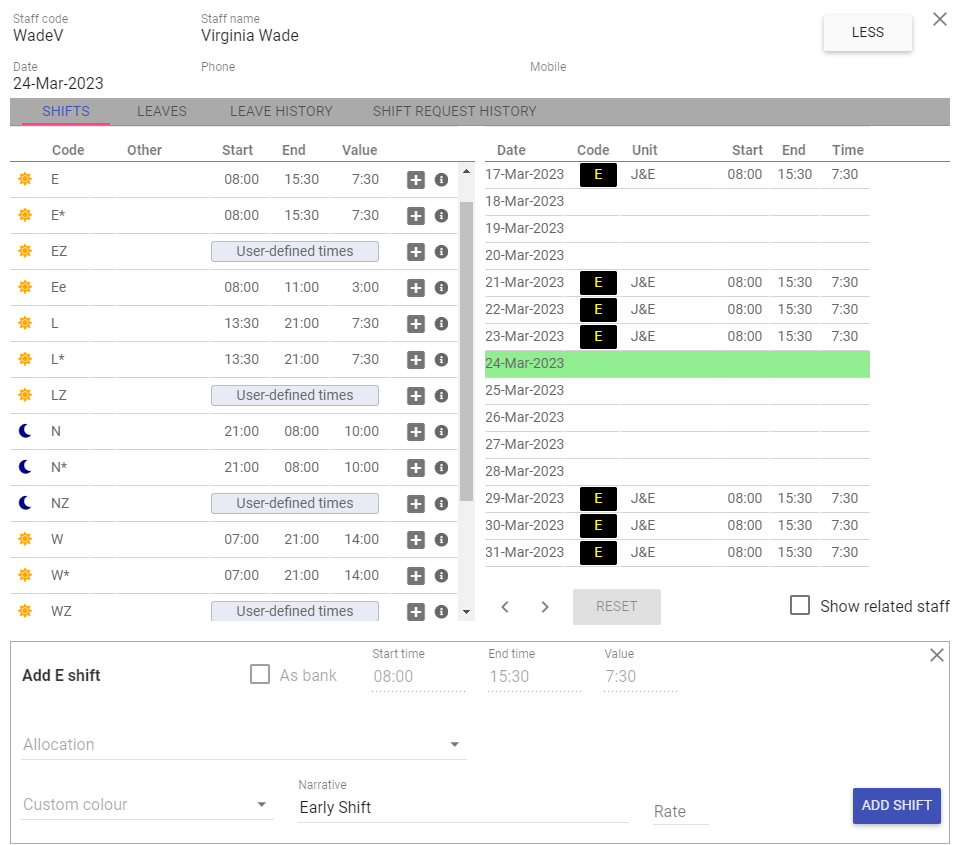Click the plus icon for E shift

tap(416, 180)
